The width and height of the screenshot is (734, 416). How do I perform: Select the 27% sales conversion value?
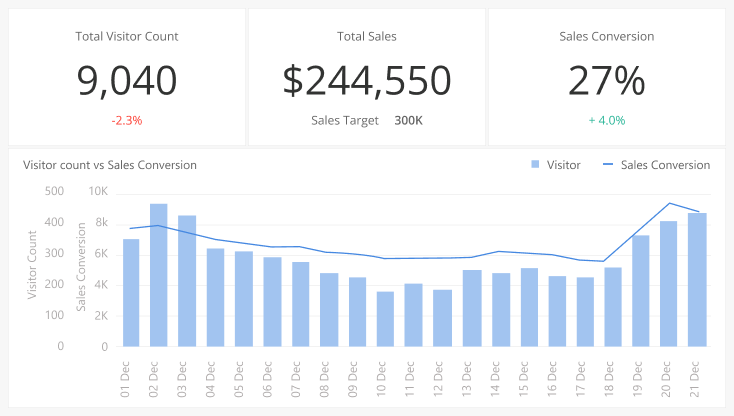[x=607, y=80]
